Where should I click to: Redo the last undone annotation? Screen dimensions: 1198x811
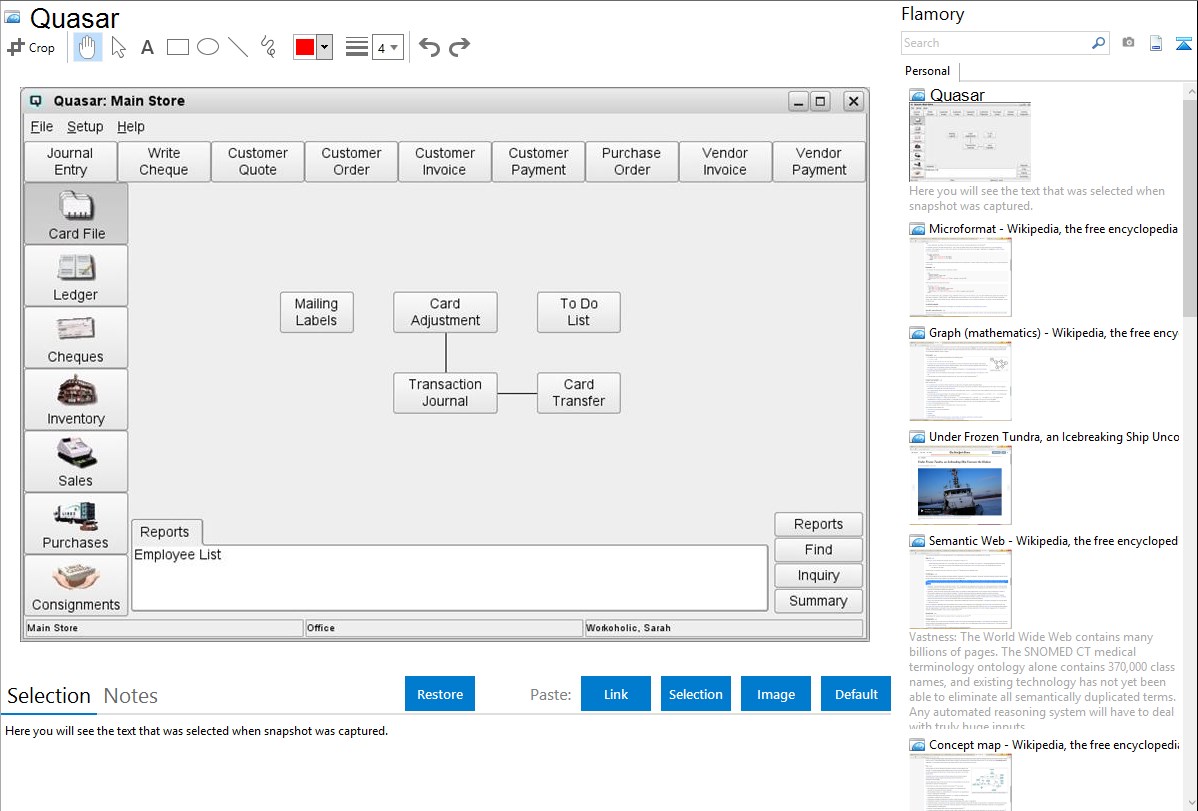(459, 47)
